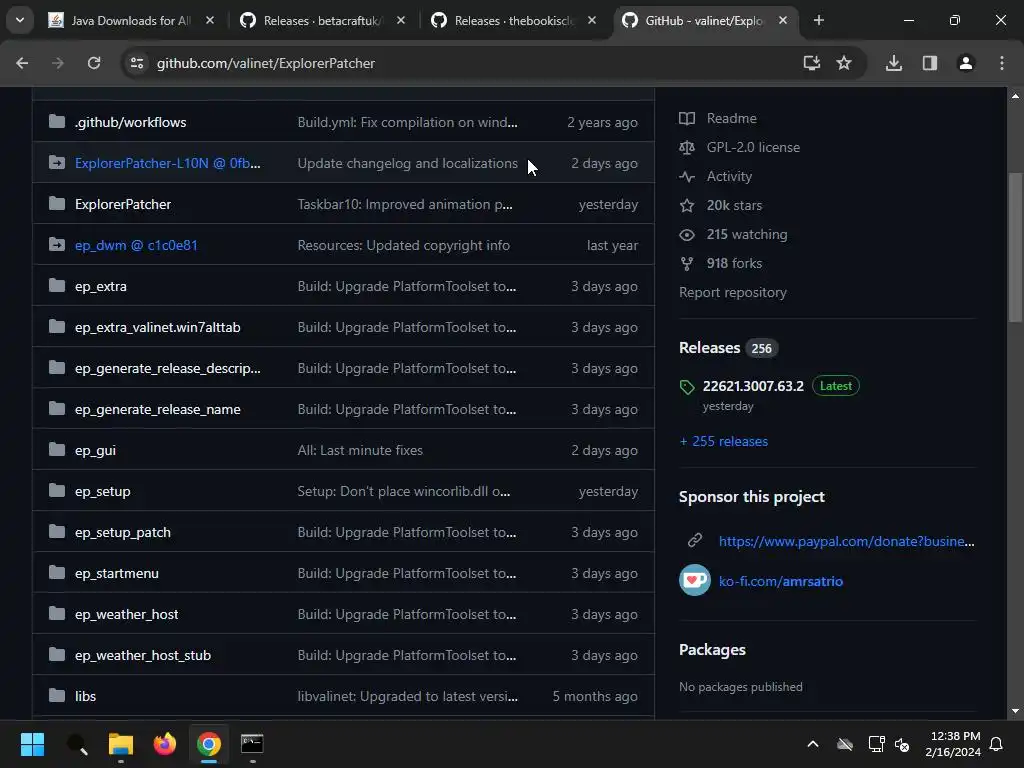This screenshot has width=1024, height=768.
Task: Open the ep_extra_valinet.win7alttab folder
Action: (x=157, y=327)
